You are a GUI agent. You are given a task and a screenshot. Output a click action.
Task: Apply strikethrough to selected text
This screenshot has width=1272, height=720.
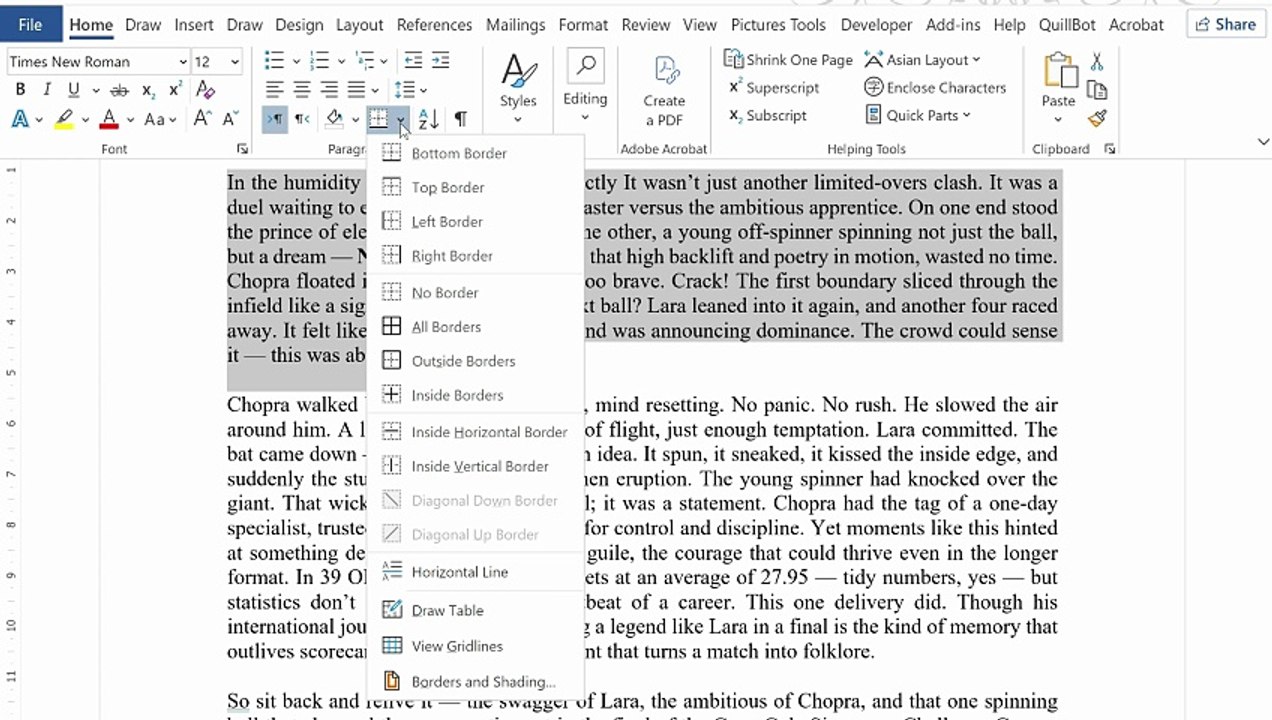tap(119, 90)
